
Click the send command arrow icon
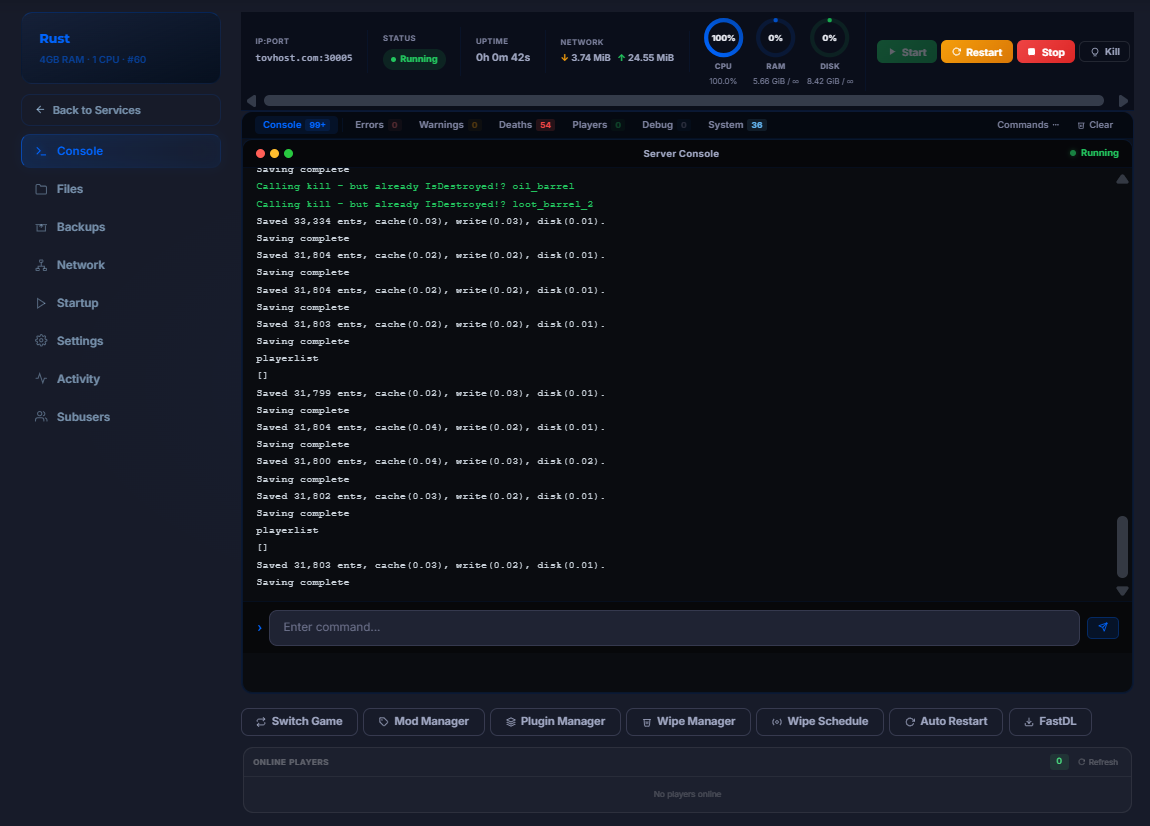[1102, 628]
